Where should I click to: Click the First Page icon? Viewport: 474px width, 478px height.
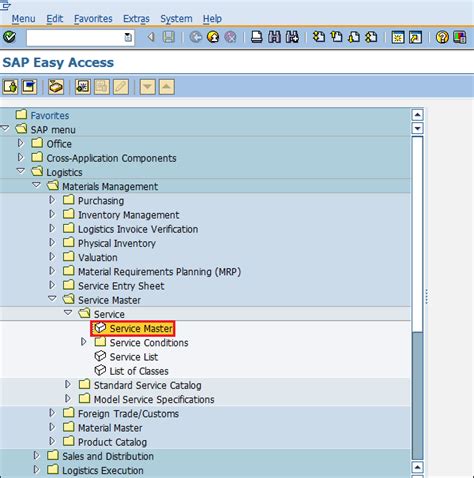(x=319, y=37)
